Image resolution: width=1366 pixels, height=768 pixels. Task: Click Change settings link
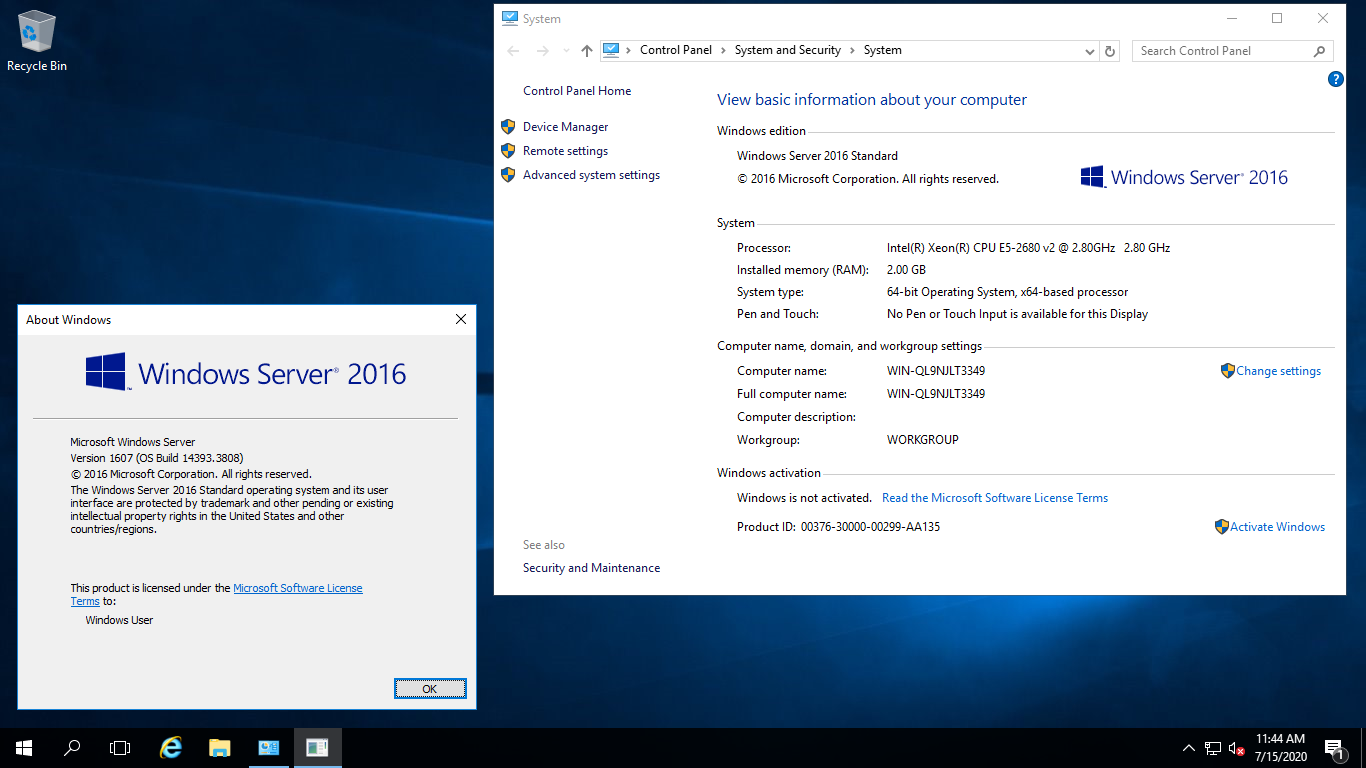click(x=1278, y=371)
